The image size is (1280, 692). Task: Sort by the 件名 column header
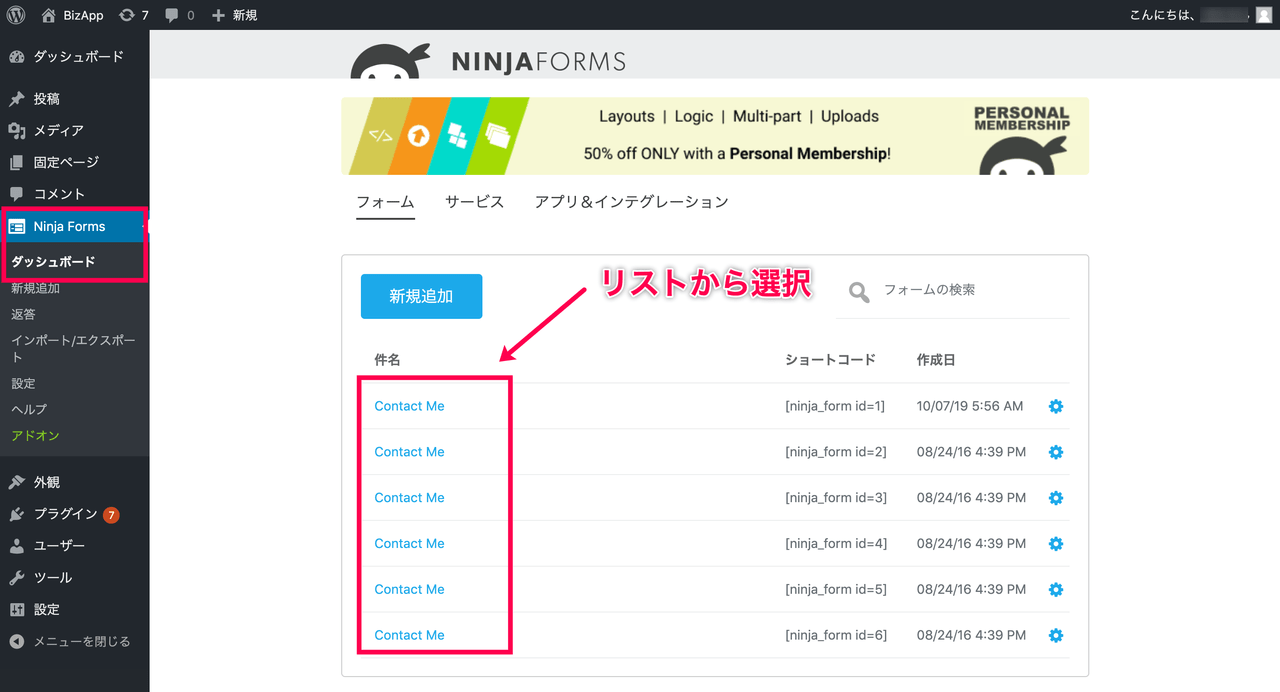pyautogui.click(x=387, y=360)
